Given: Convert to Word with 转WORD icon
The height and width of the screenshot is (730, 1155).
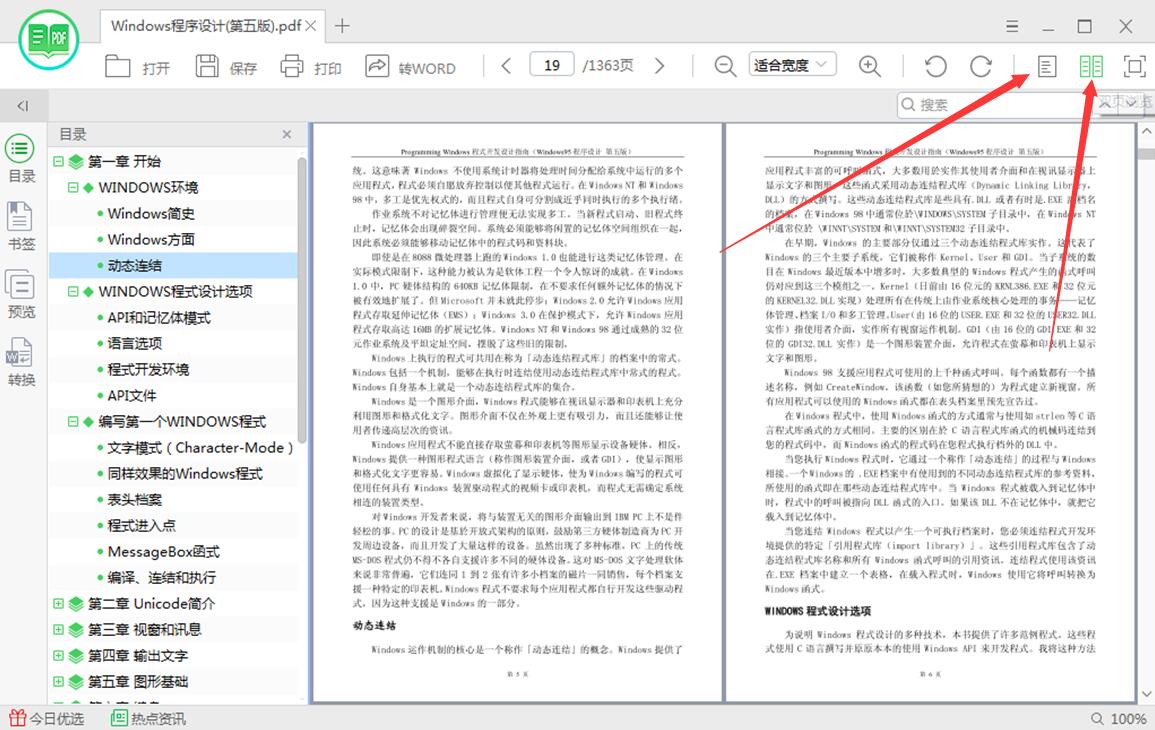Looking at the screenshot, I should point(377,66).
